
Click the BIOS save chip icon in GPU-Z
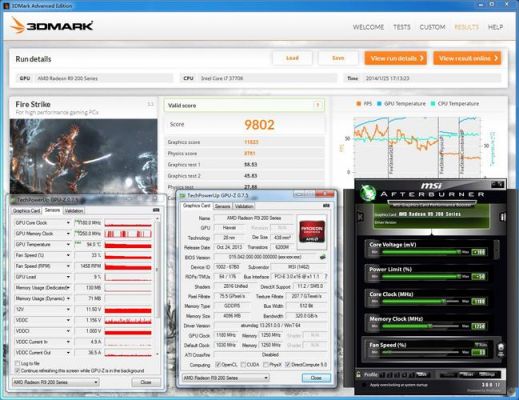(x=322, y=257)
